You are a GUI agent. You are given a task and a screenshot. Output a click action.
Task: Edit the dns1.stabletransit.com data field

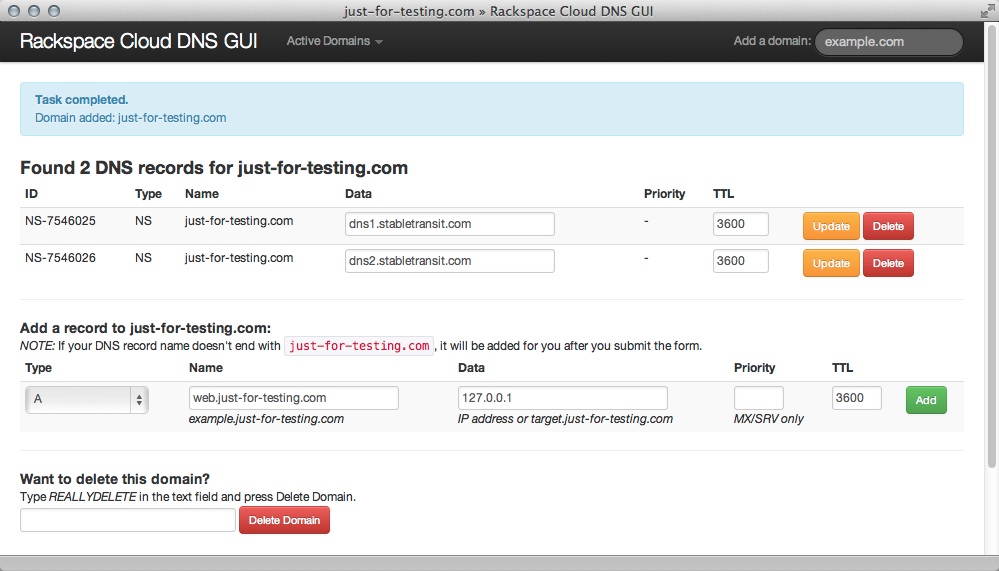click(450, 224)
